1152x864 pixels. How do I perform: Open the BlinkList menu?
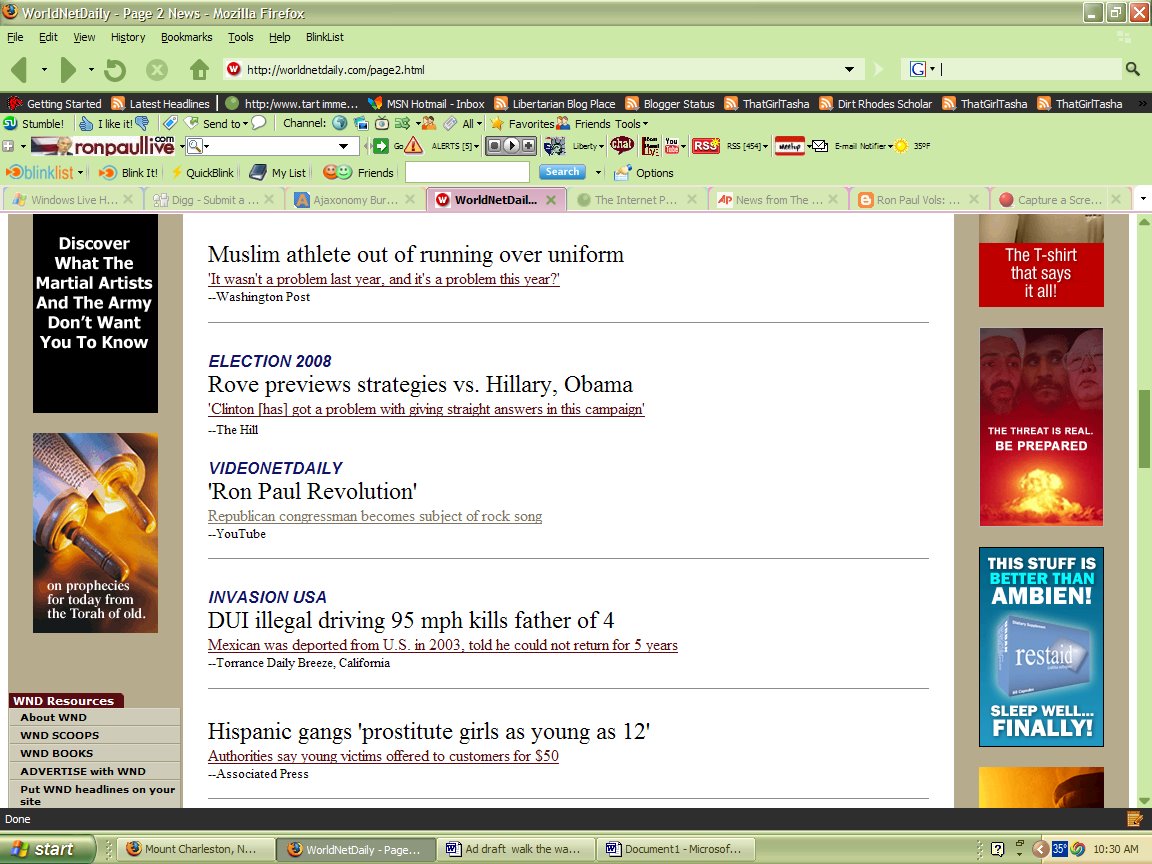coord(325,37)
